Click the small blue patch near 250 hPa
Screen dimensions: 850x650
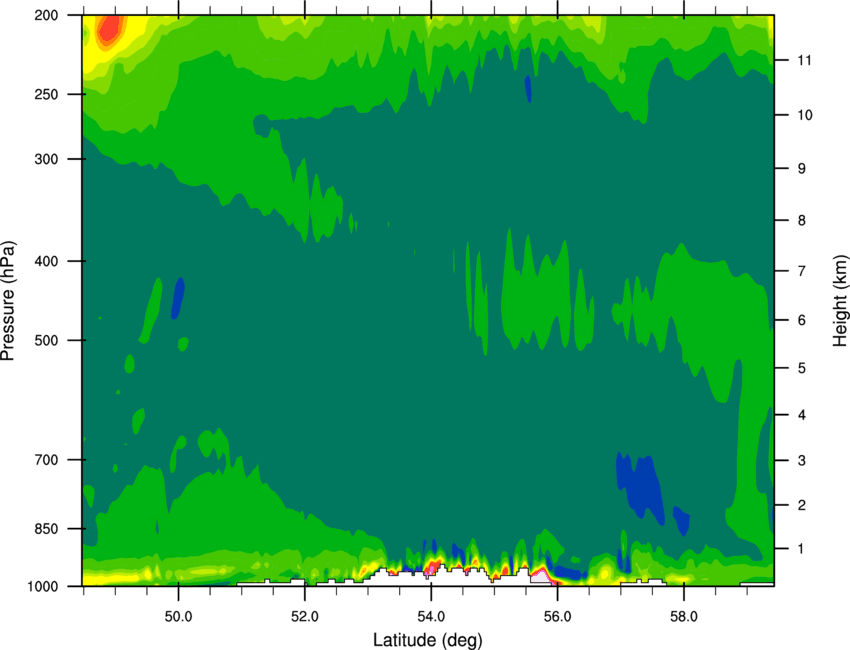pos(528,89)
